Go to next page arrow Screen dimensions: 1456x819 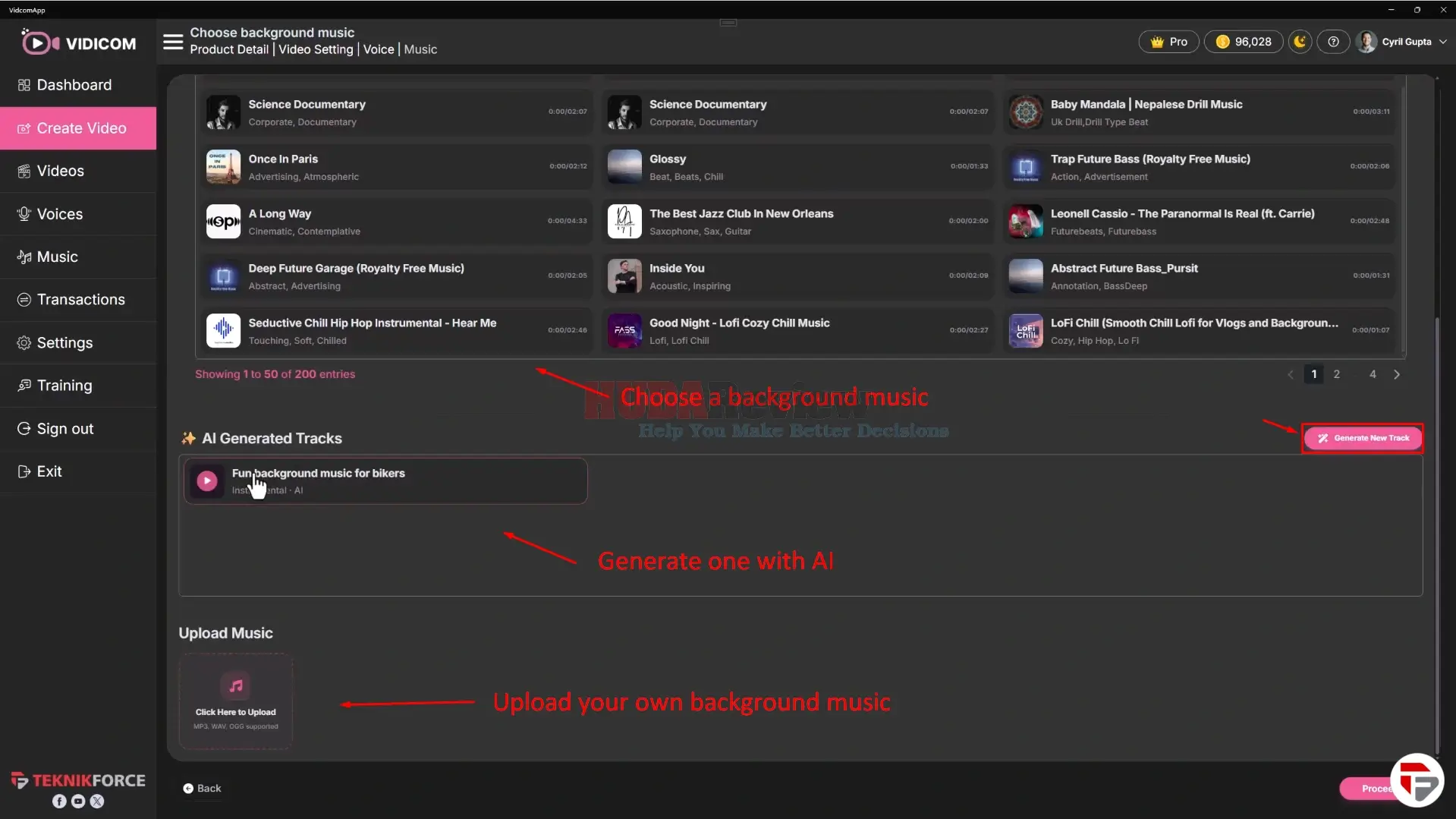1397,374
